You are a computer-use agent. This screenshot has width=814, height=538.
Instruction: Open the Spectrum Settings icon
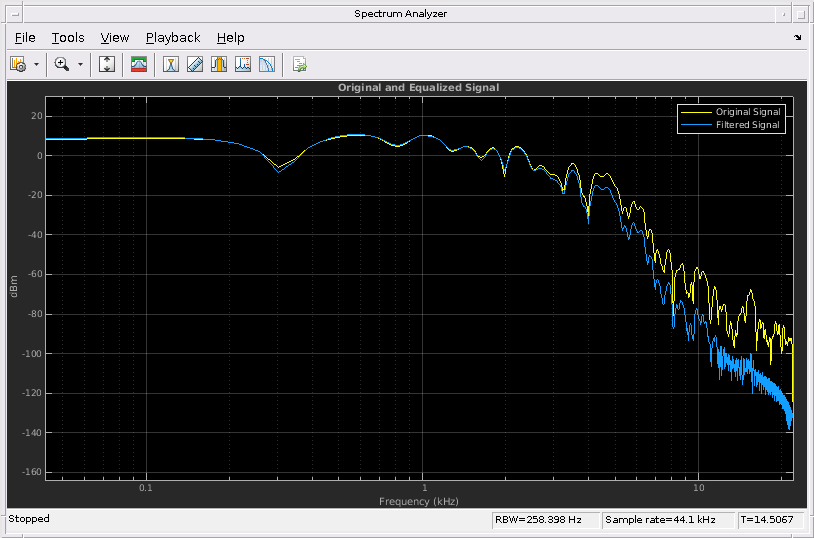coord(18,64)
